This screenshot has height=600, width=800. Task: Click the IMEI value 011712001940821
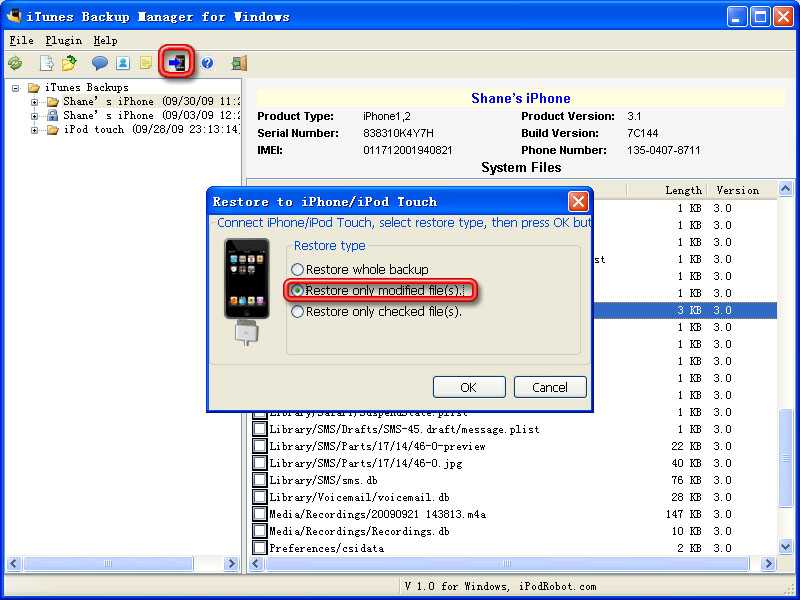coord(408,150)
